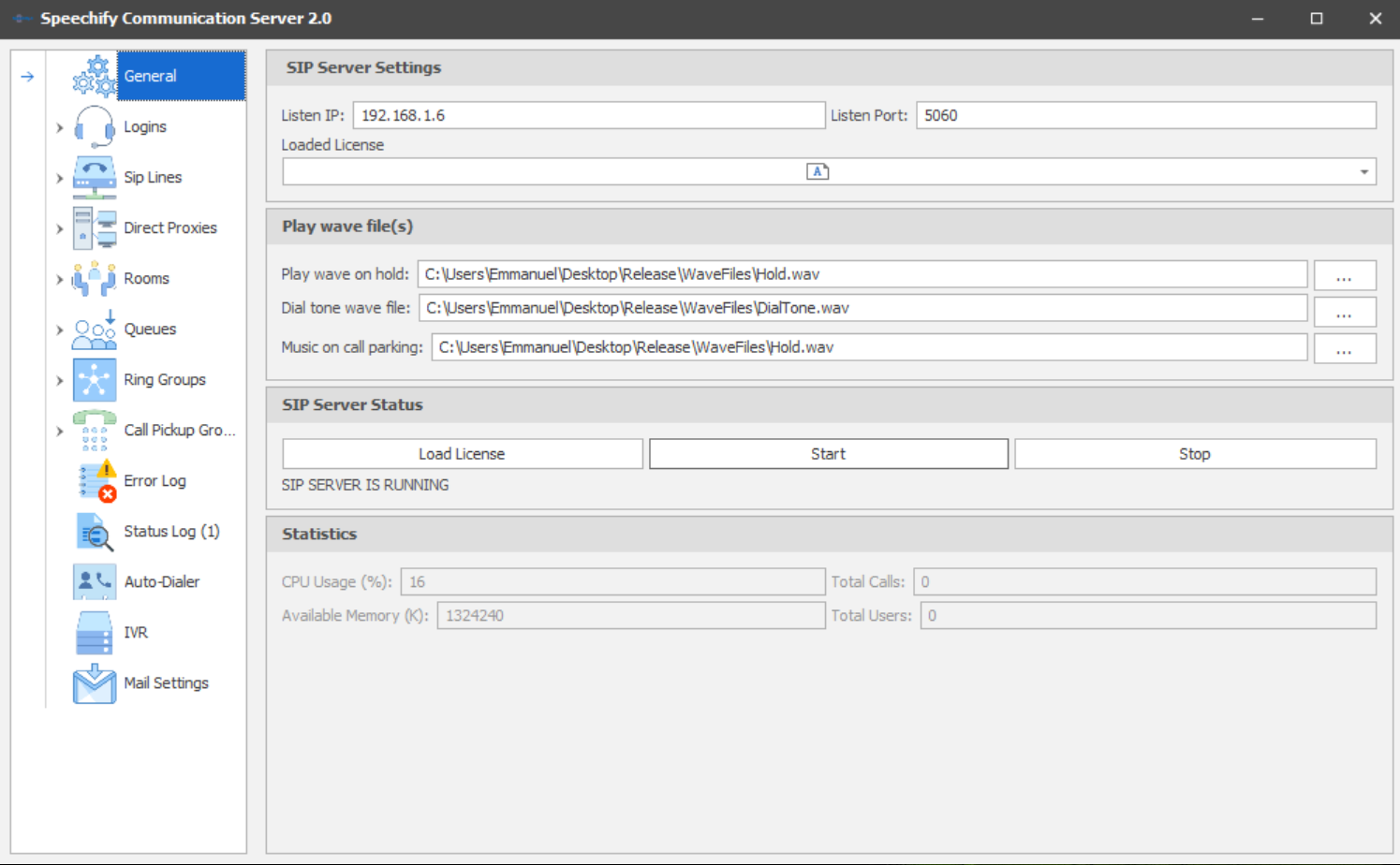
Task: Expand the Queues tree node
Action: point(60,330)
